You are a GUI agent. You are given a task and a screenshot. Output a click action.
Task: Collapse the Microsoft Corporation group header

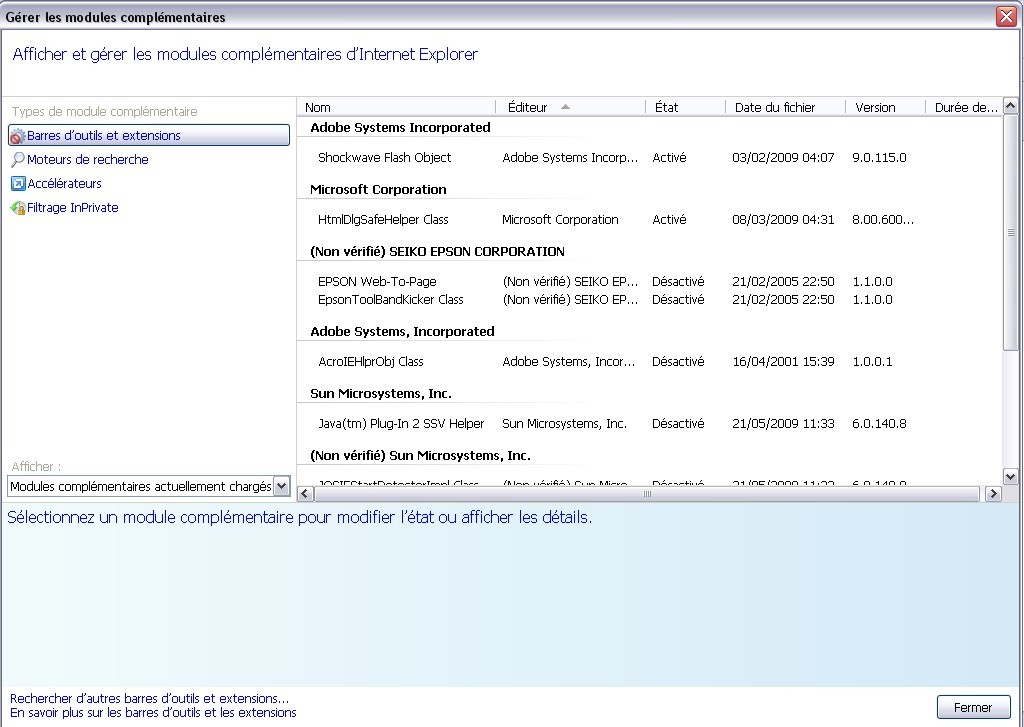[x=378, y=189]
